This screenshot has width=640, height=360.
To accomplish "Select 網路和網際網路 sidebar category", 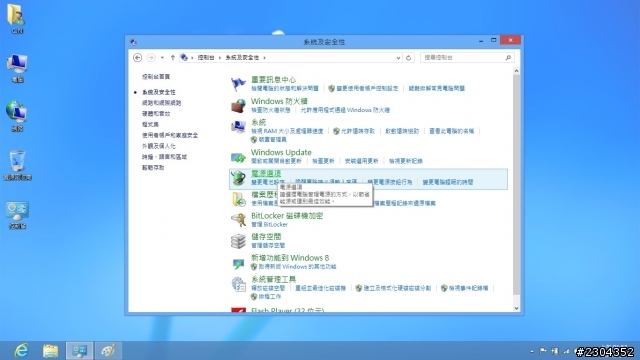I will 162,103.
